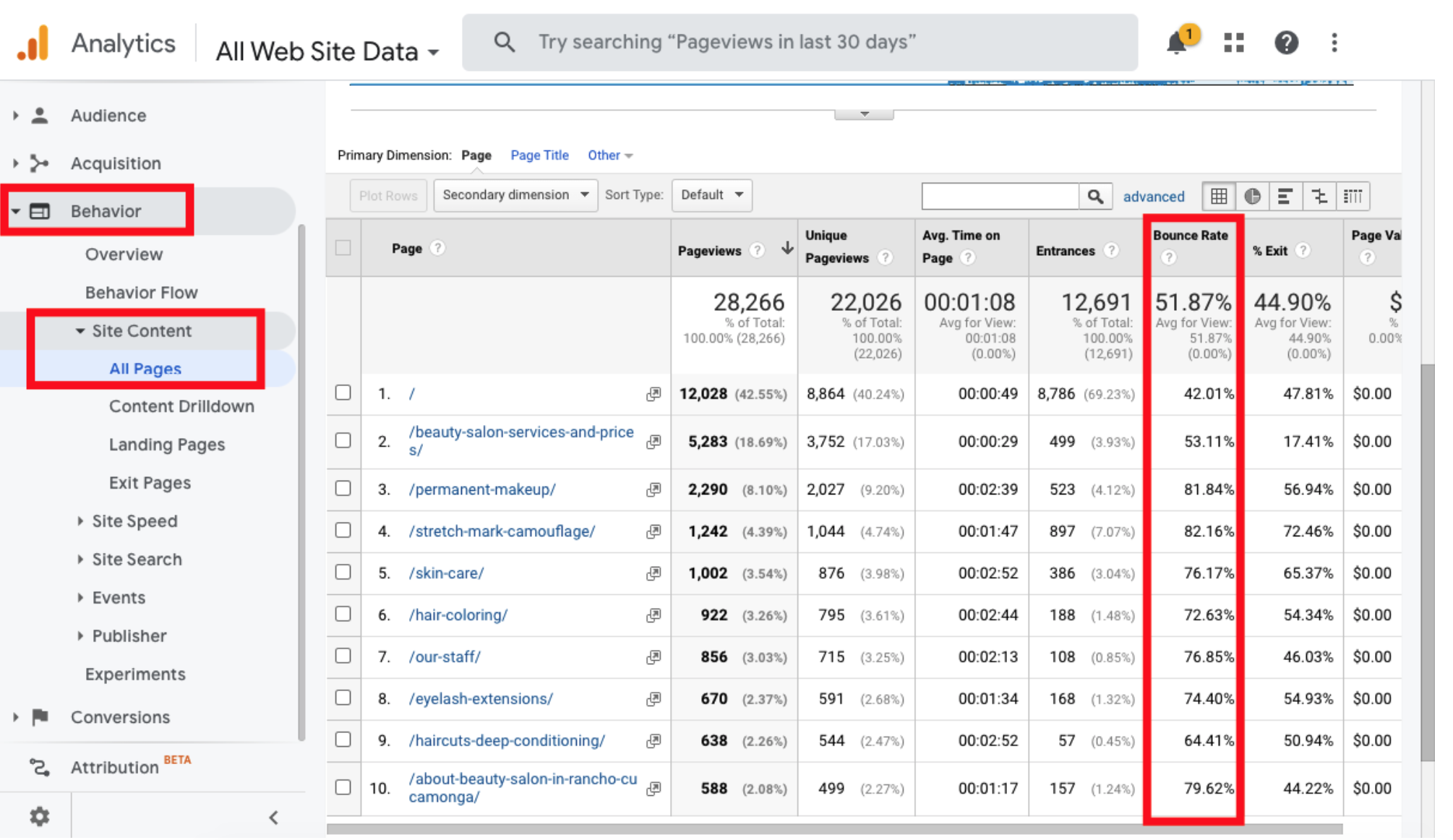Click the help question mark icon

click(1286, 43)
